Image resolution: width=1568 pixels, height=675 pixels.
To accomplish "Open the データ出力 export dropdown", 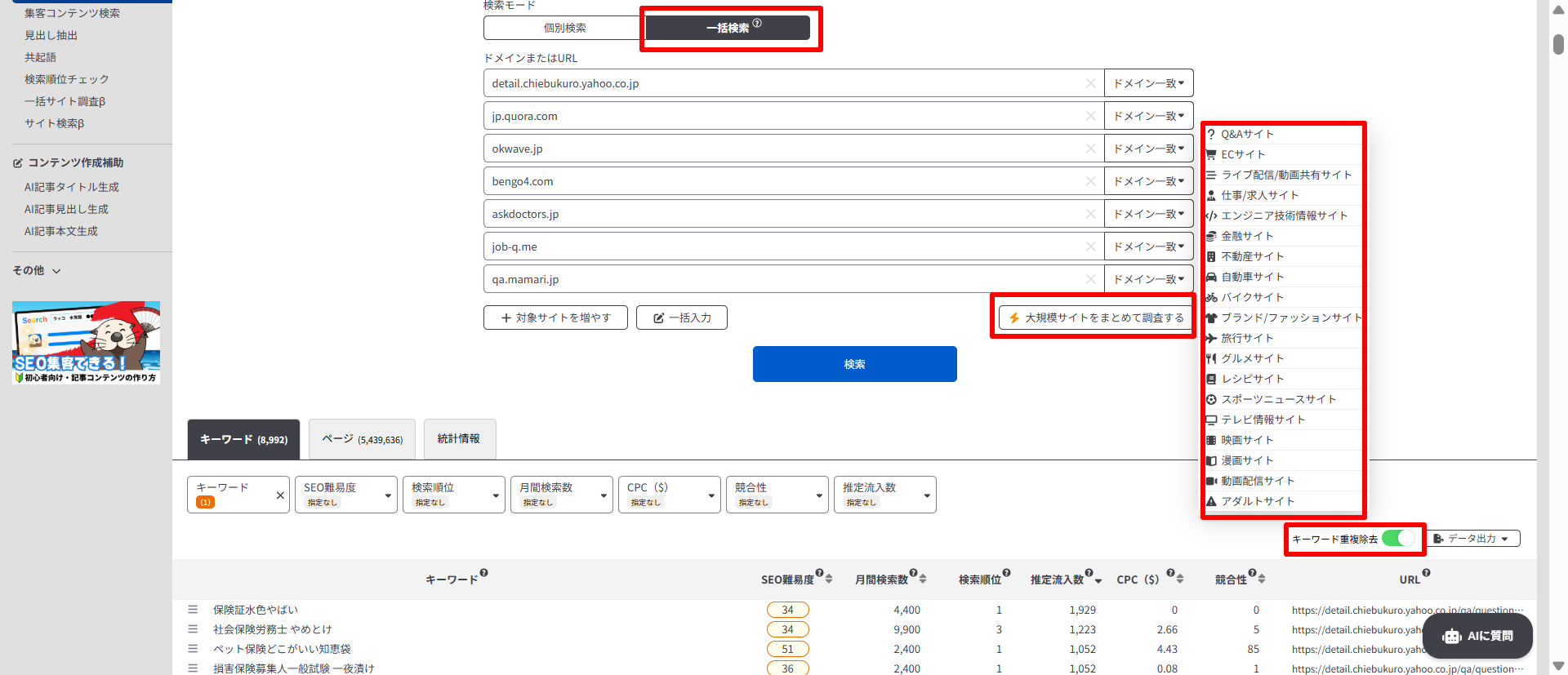I will (1476, 539).
